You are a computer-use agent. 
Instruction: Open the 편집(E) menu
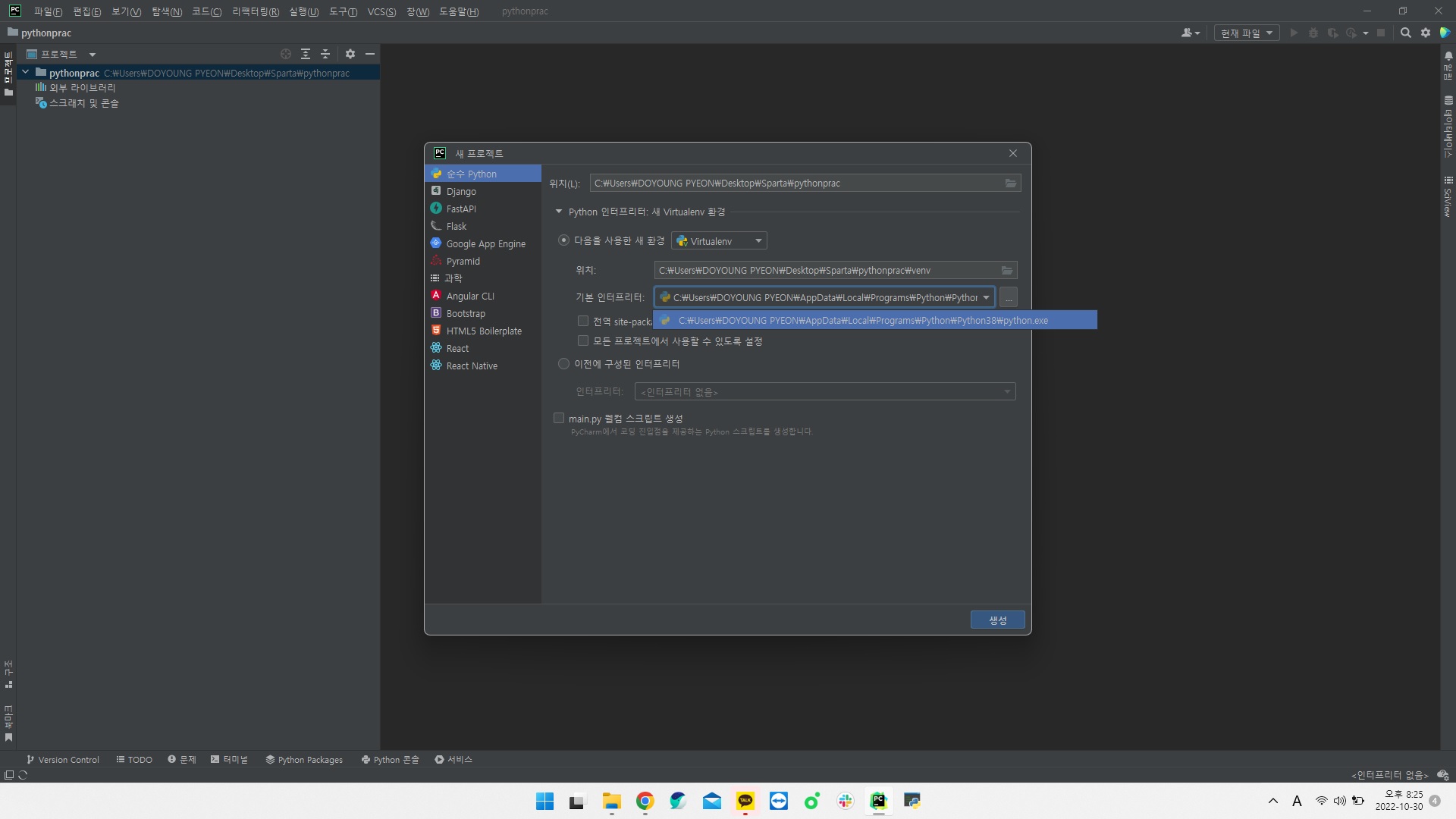tap(87, 11)
